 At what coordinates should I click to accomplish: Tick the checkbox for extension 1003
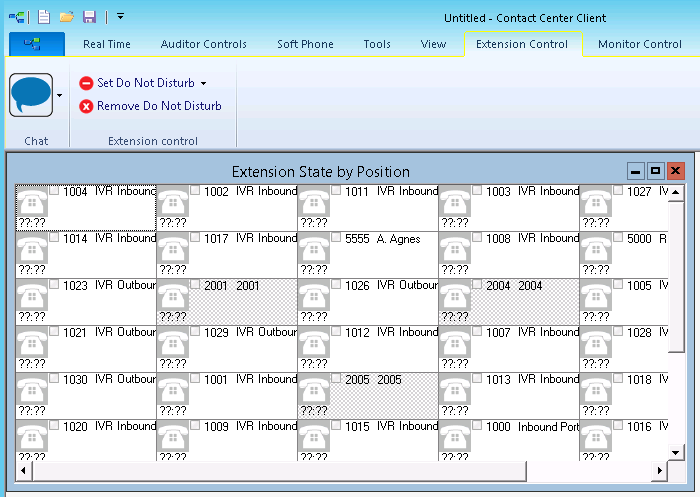click(x=477, y=190)
